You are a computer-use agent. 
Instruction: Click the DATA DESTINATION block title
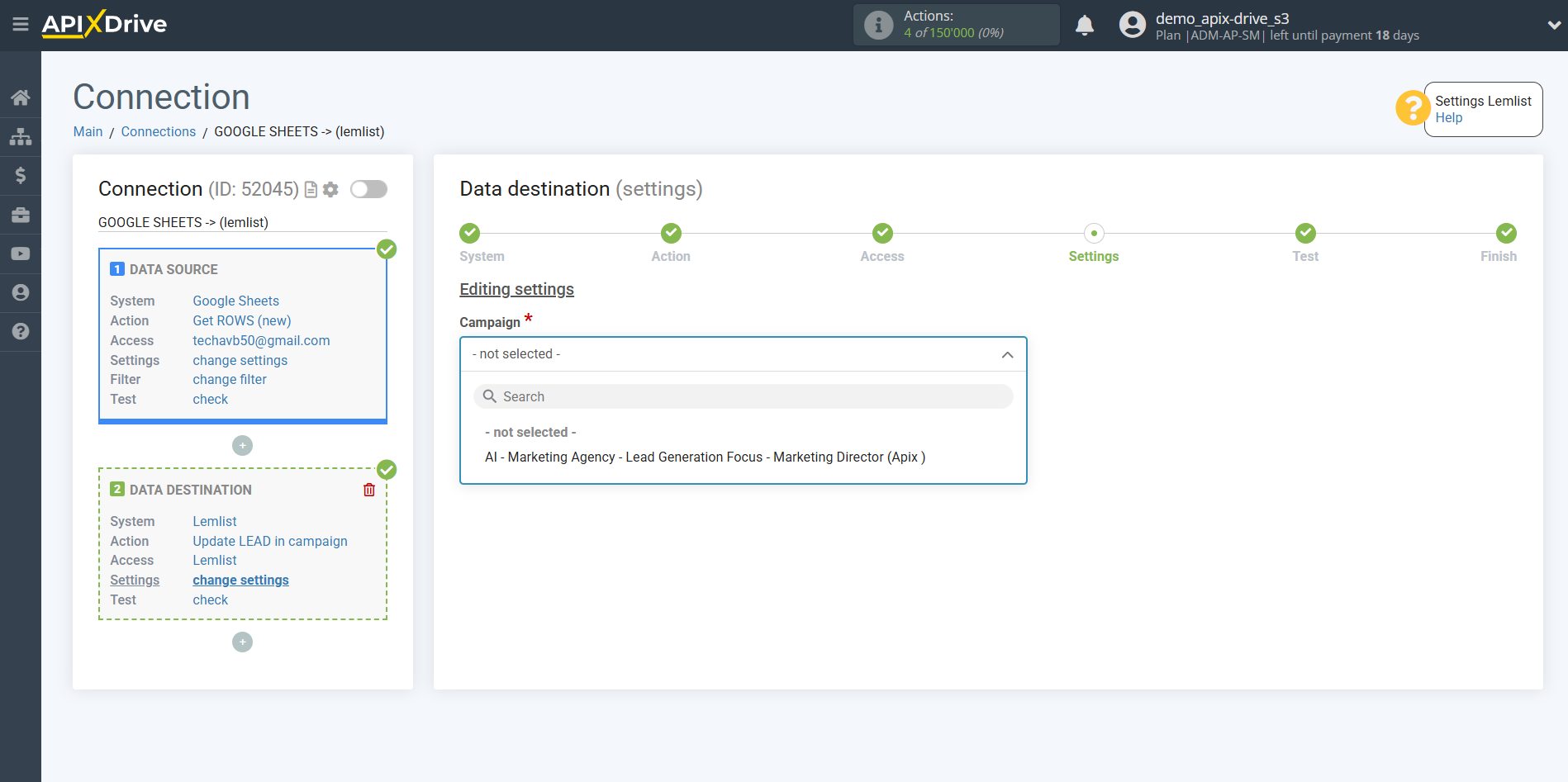190,490
